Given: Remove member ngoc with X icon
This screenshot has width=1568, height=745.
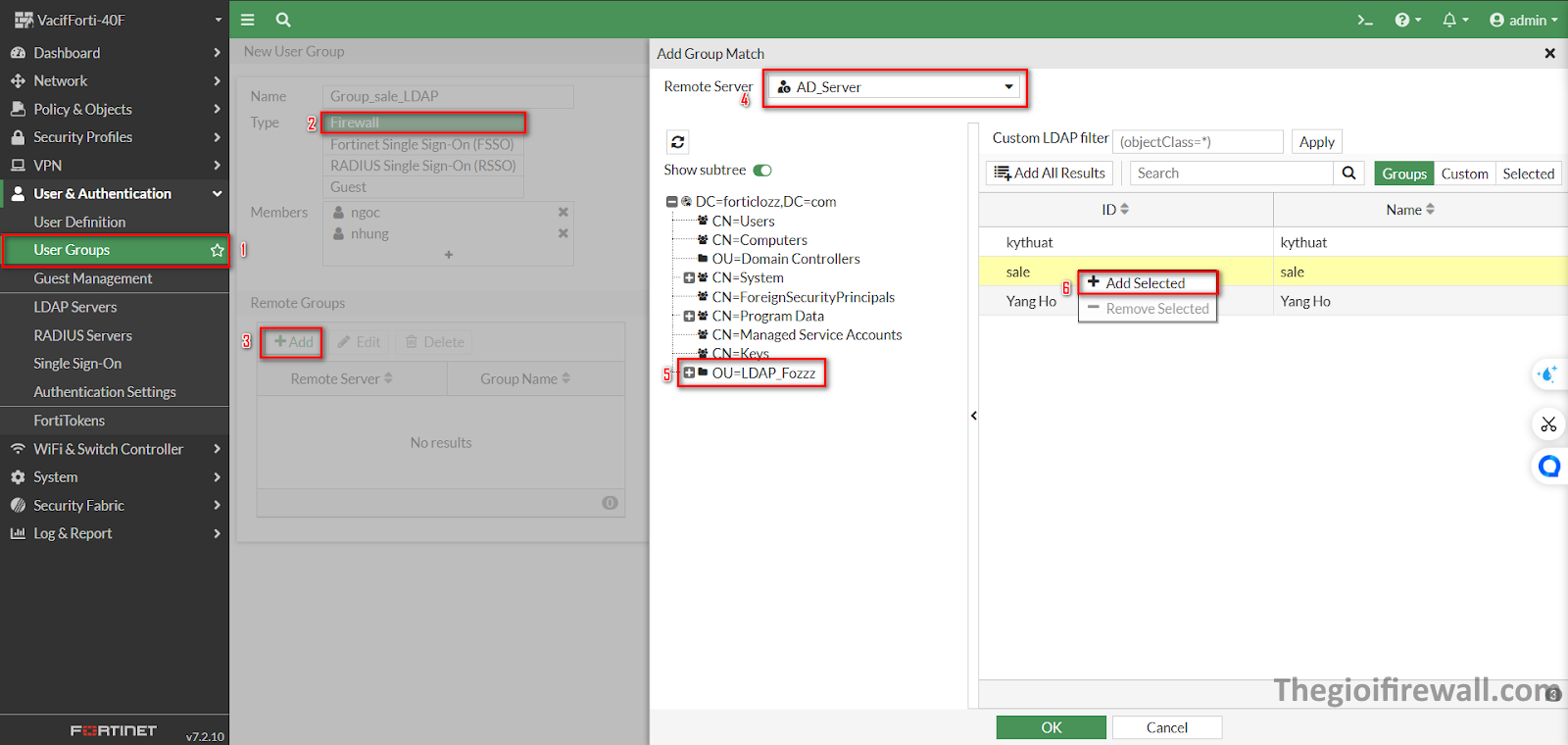Looking at the screenshot, I should point(563,212).
